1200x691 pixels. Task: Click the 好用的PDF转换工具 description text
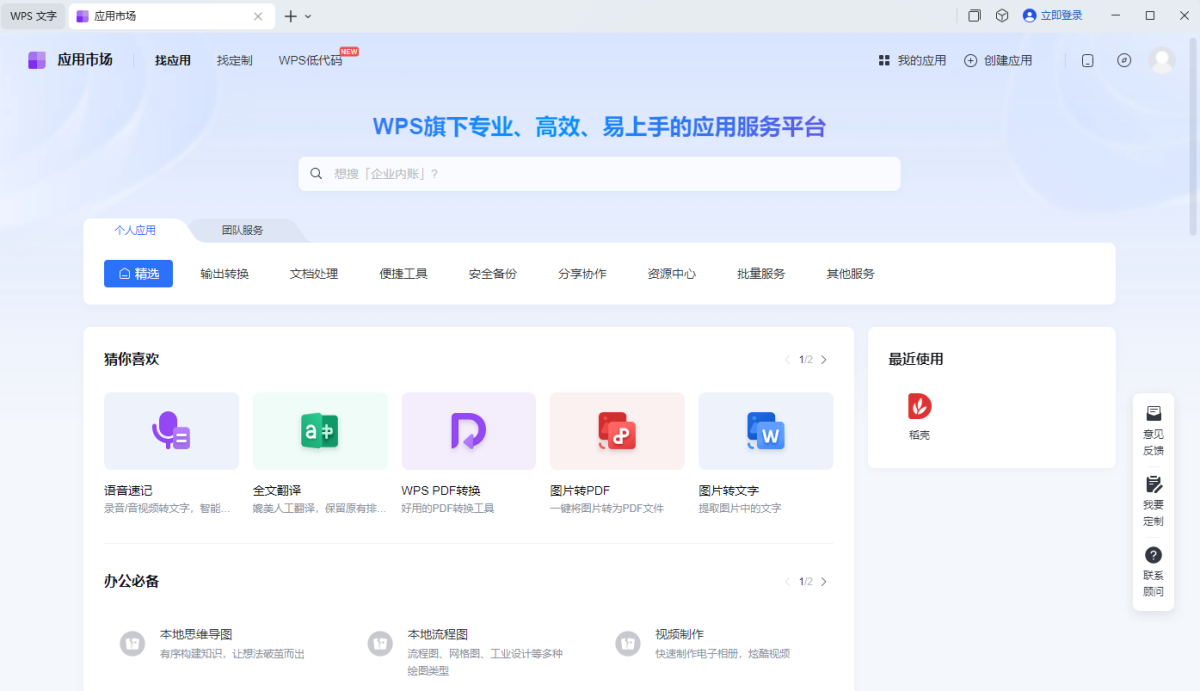coord(448,508)
